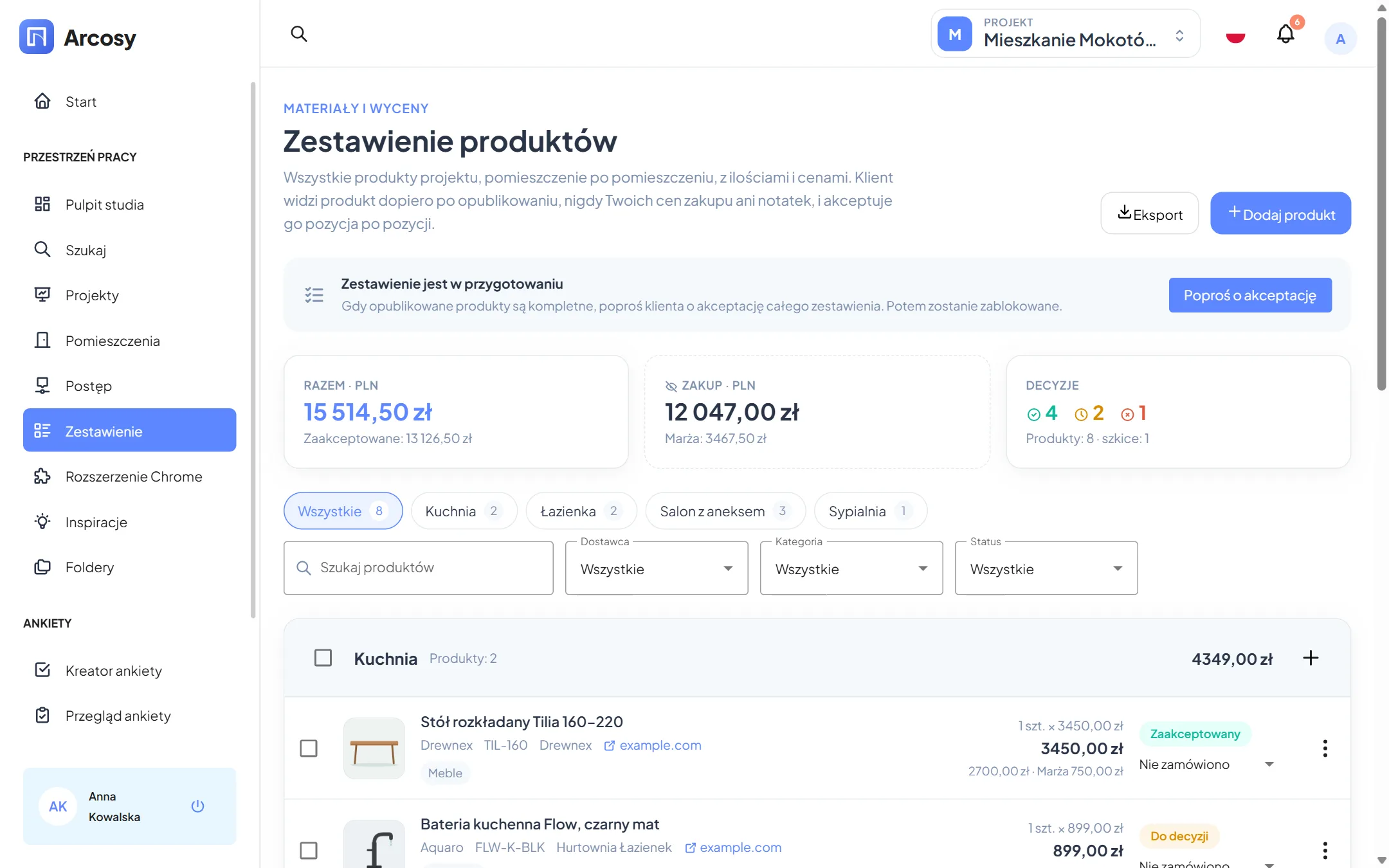Switch to the Salon z aneksem tab
The height and width of the screenshot is (868, 1389).
coord(725,511)
